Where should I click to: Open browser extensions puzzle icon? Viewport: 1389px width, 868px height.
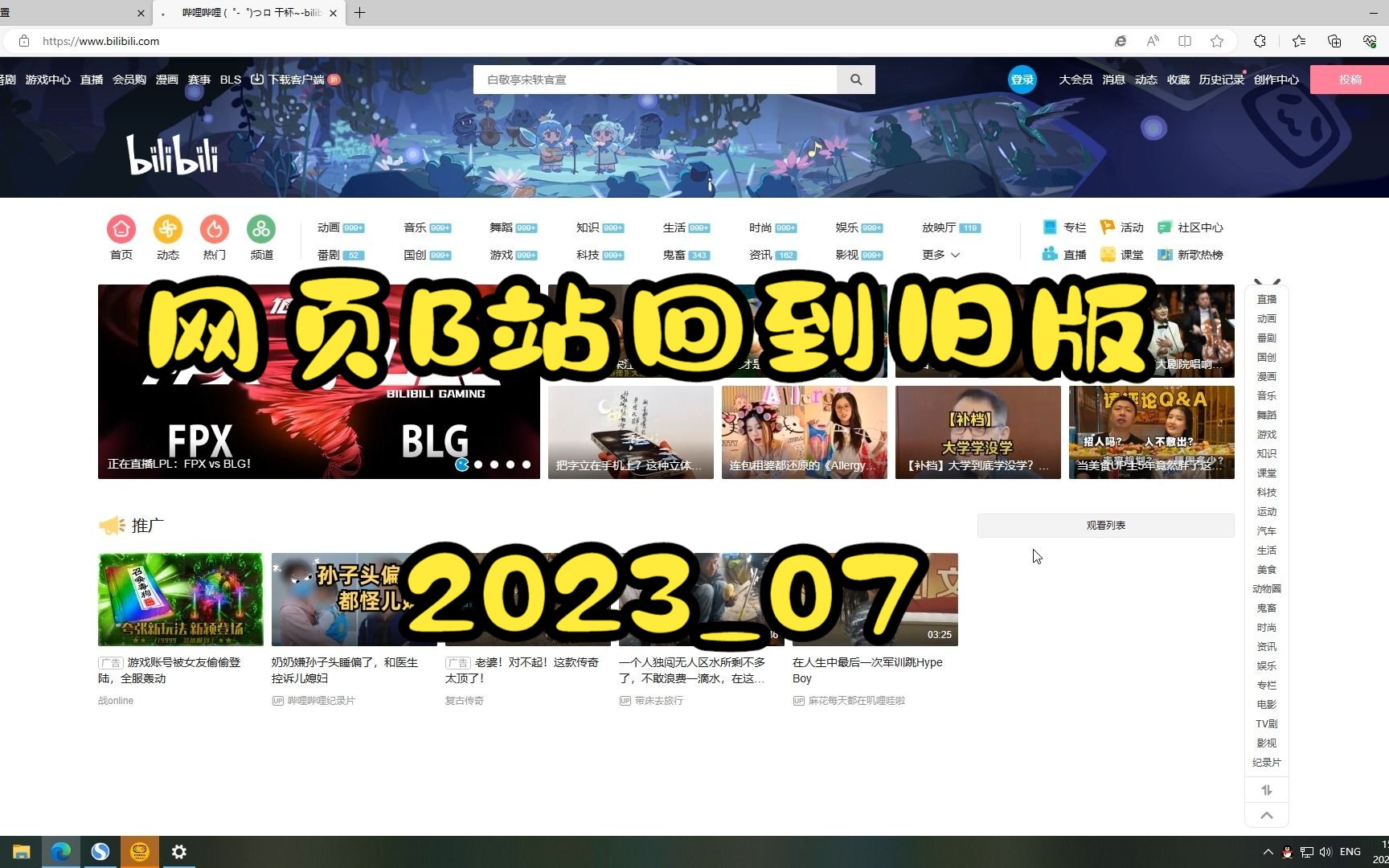tap(1260, 41)
